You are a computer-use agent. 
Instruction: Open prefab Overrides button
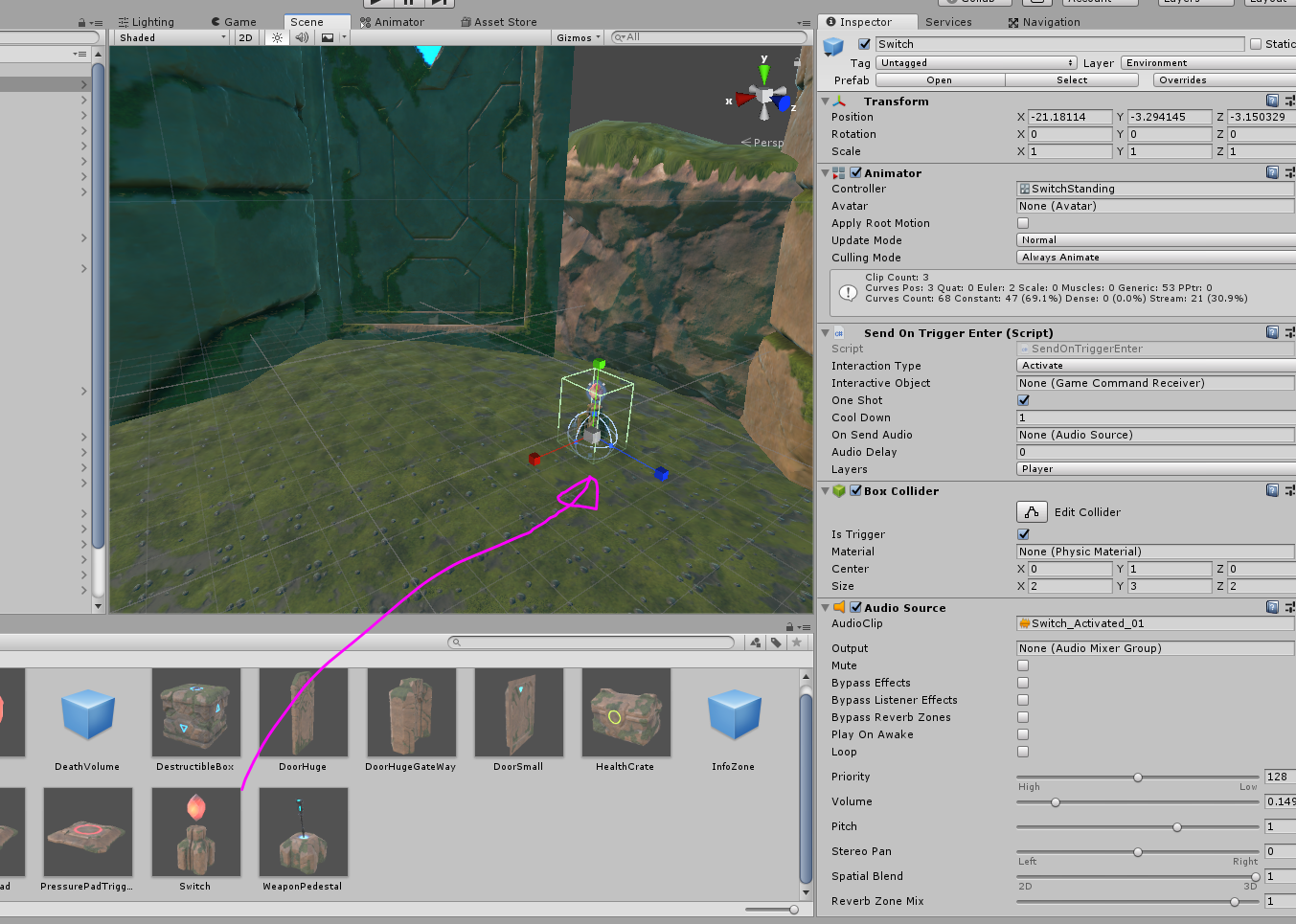coord(1224,80)
